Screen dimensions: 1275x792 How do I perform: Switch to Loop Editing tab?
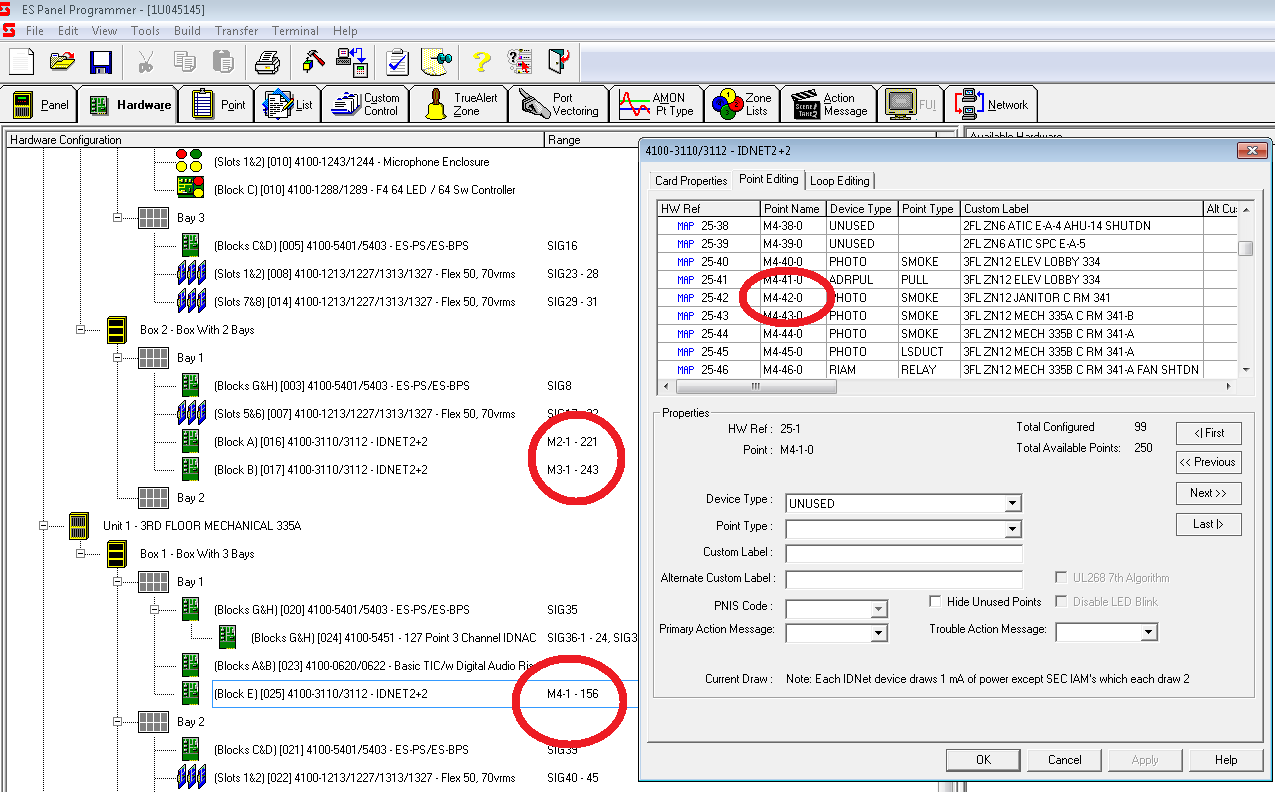tap(839, 181)
